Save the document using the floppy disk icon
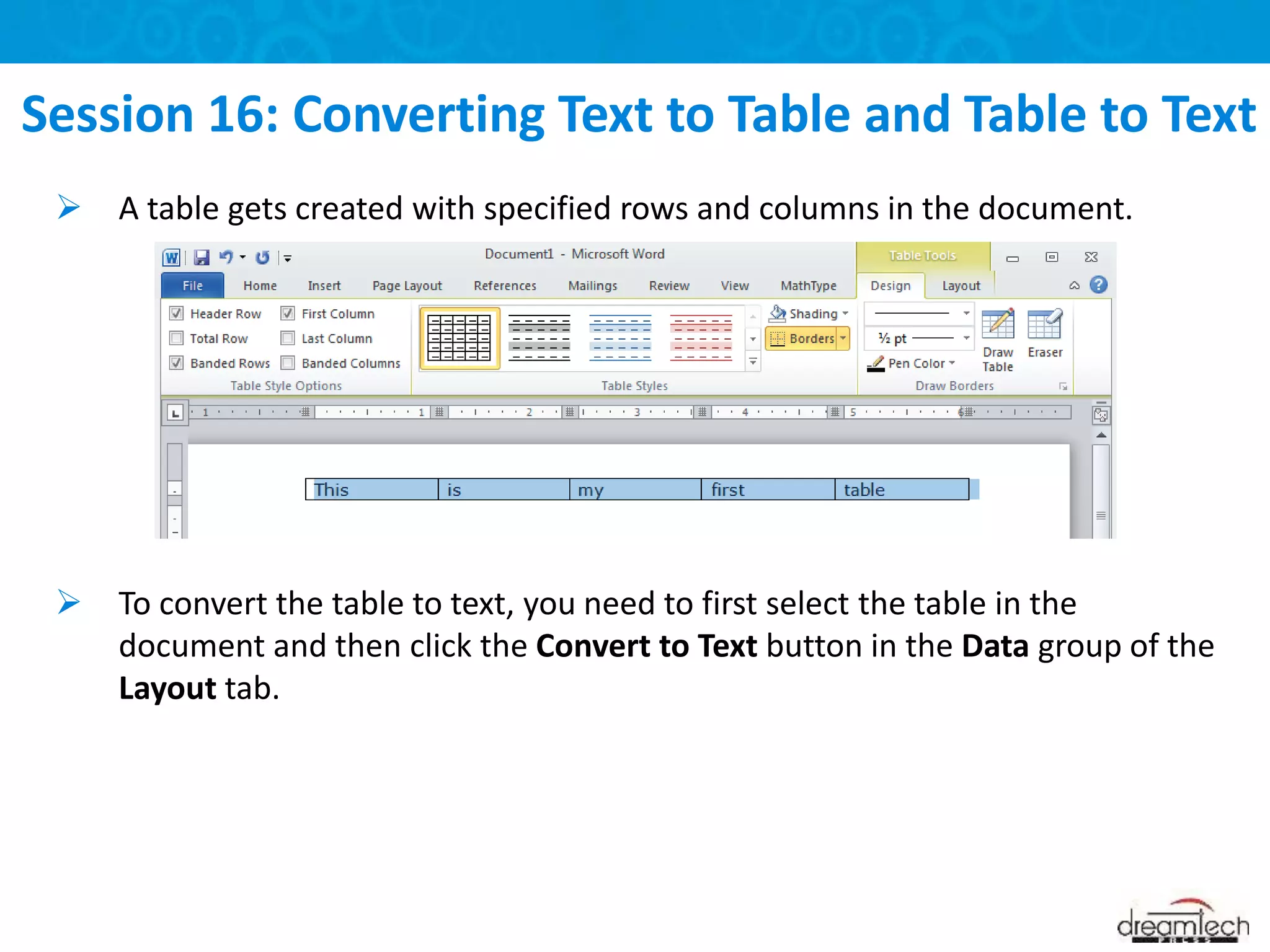 click(202, 257)
